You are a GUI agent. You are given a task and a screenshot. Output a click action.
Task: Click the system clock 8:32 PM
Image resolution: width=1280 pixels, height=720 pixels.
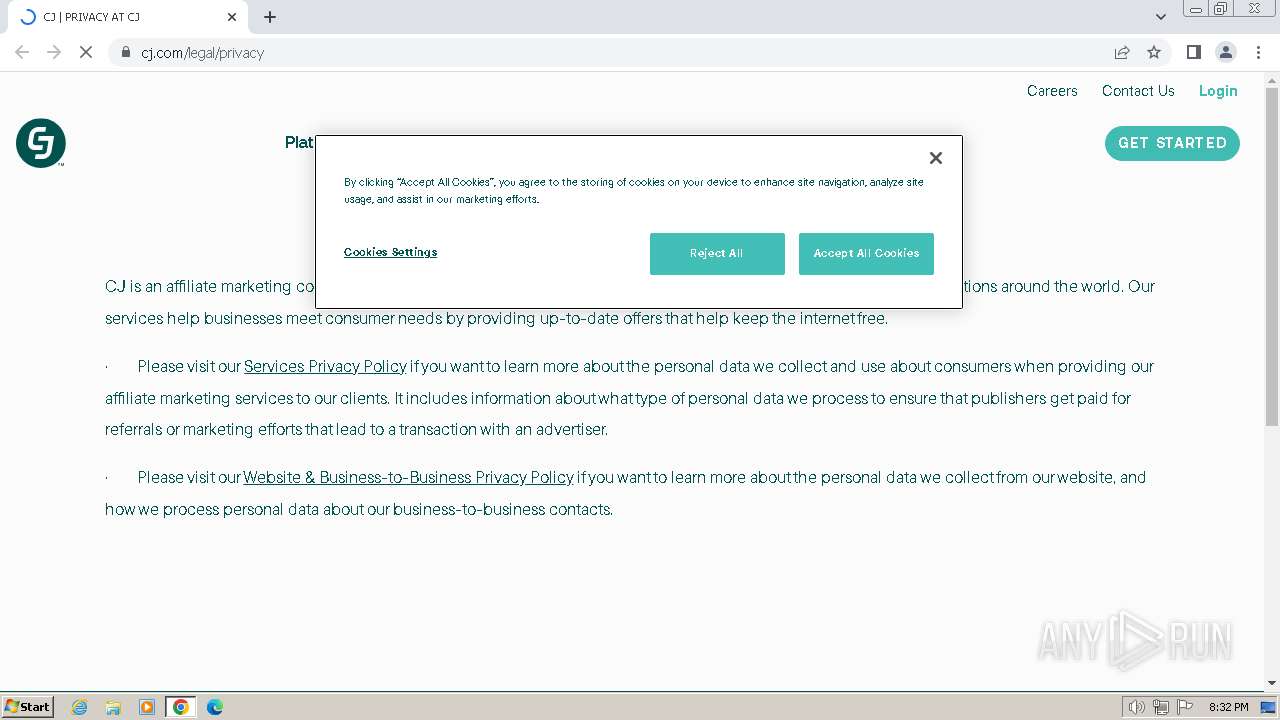(1228, 707)
